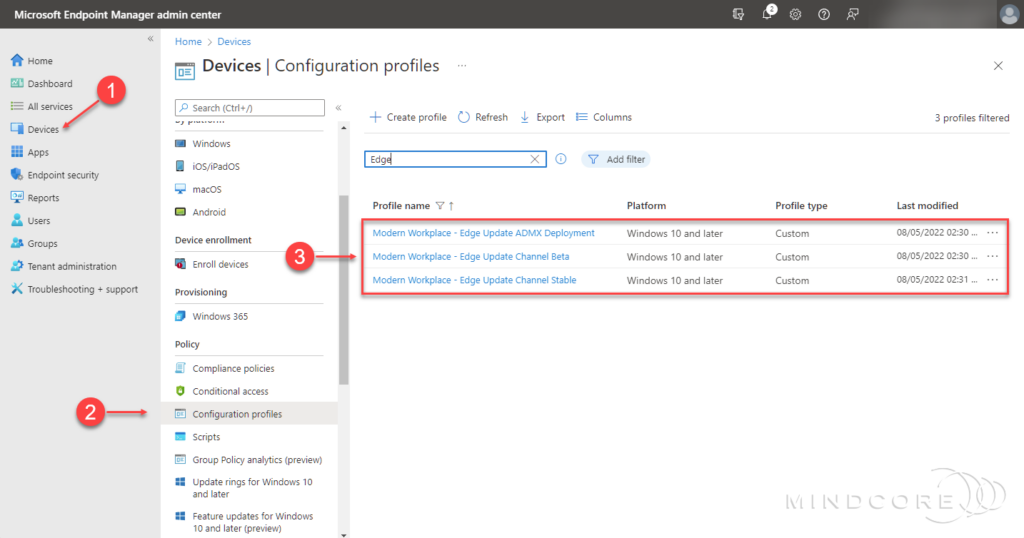
Task: Select Devices in left navigation
Action: (x=43, y=129)
